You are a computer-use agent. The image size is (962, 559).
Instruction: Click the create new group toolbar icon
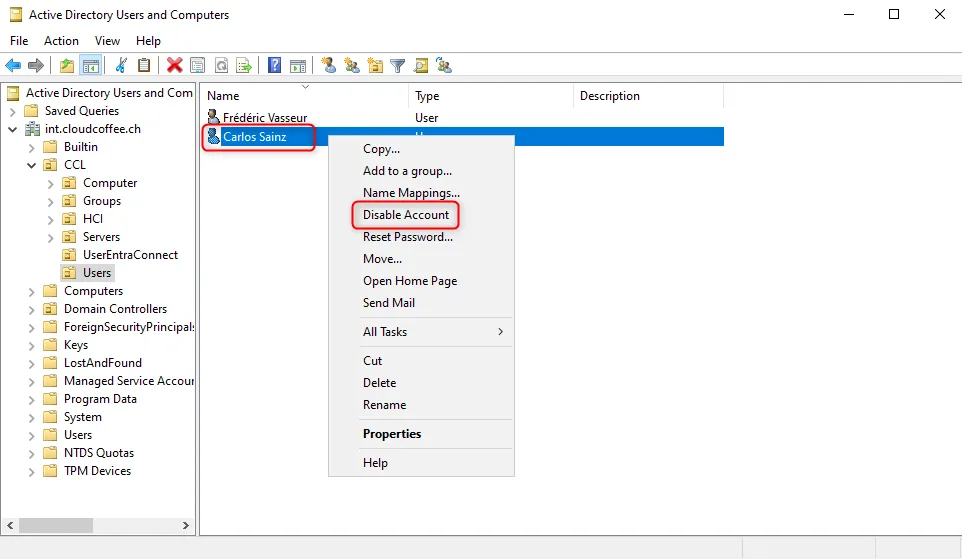click(x=351, y=66)
